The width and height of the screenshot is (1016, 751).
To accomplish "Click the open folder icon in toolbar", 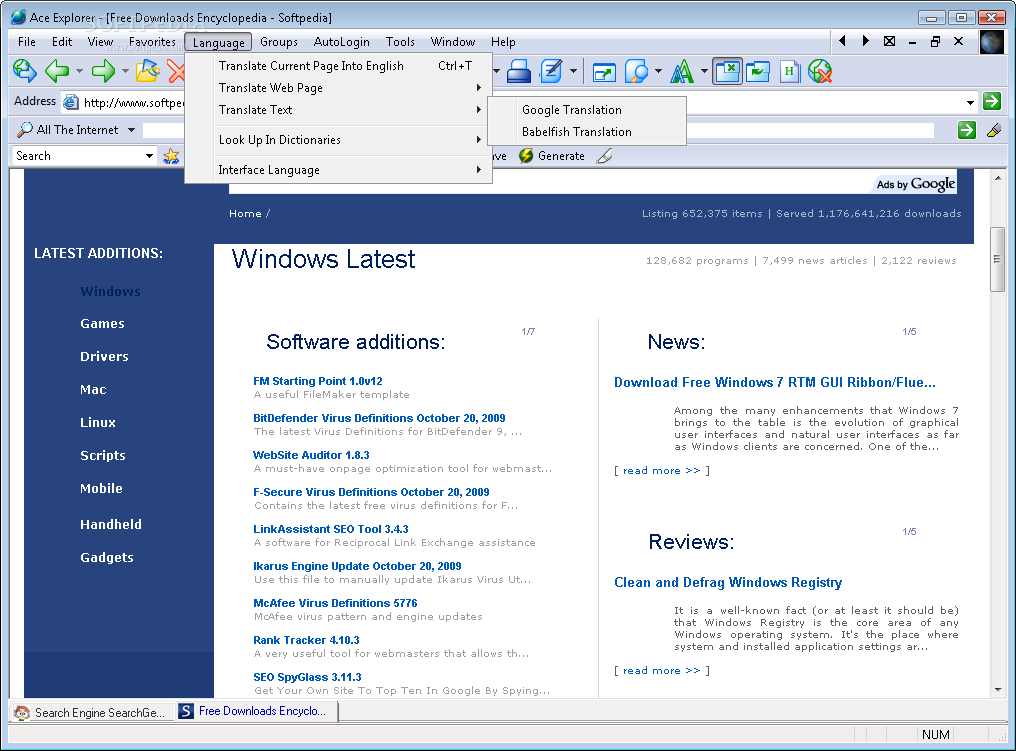I will [x=148, y=71].
